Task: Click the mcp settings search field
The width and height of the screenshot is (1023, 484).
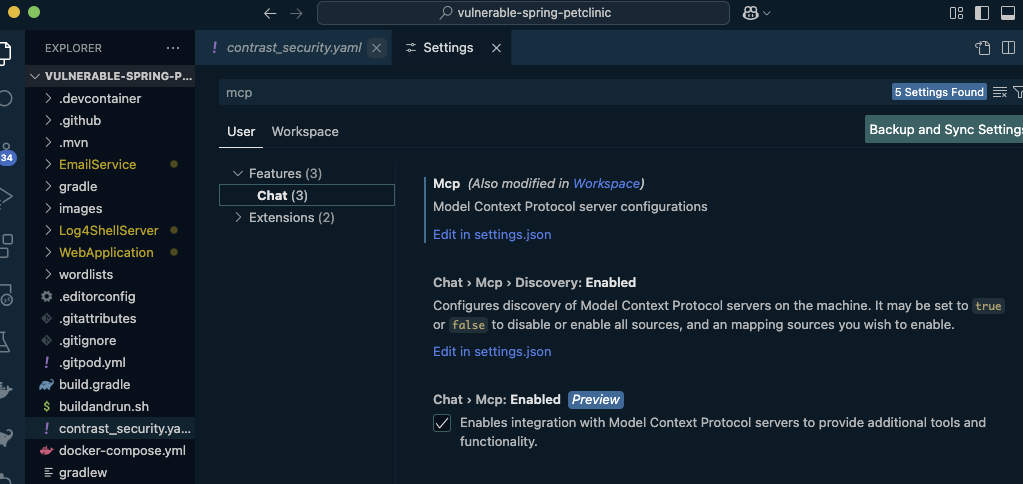Action: click(555, 93)
